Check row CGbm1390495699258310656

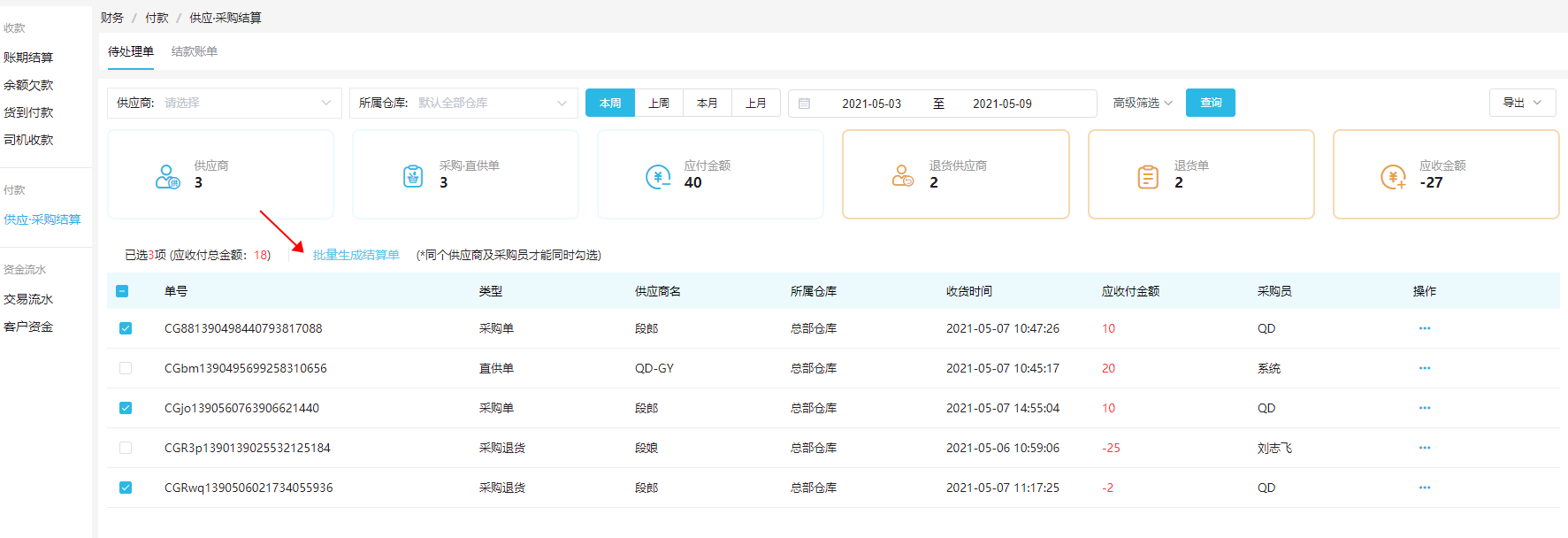pyautogui.click(x=126, y=368)
